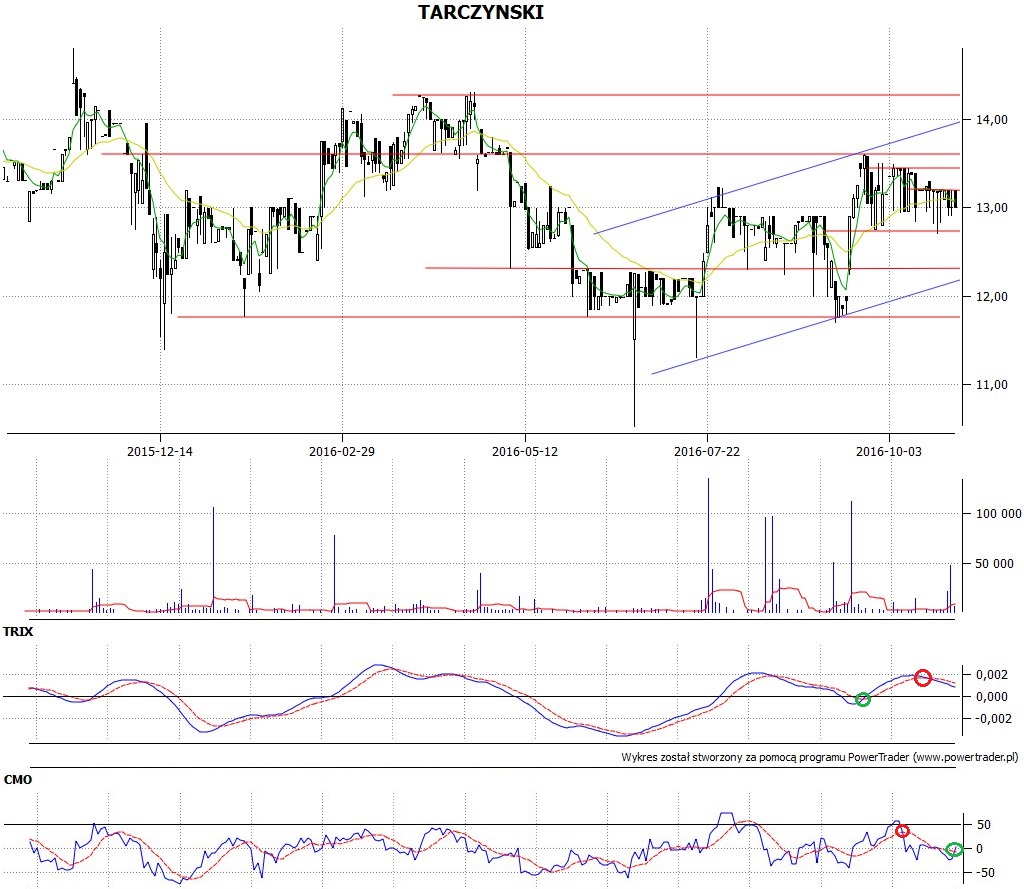This screenshot has height=889, width=1024.
Task: Click the TRIX indicator label
Action: (x=18, y=632)
